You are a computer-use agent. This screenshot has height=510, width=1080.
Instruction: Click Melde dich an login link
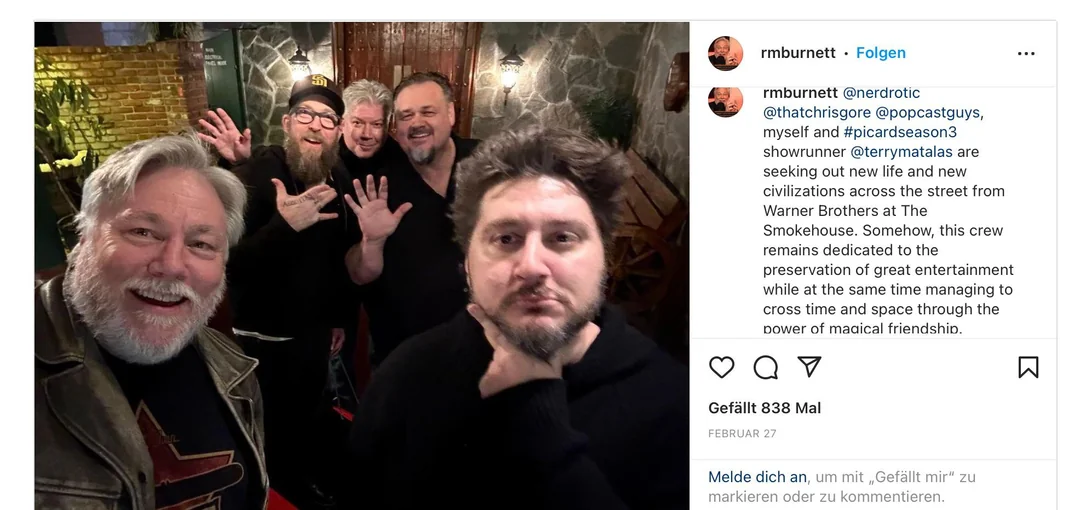coord(757,477)
